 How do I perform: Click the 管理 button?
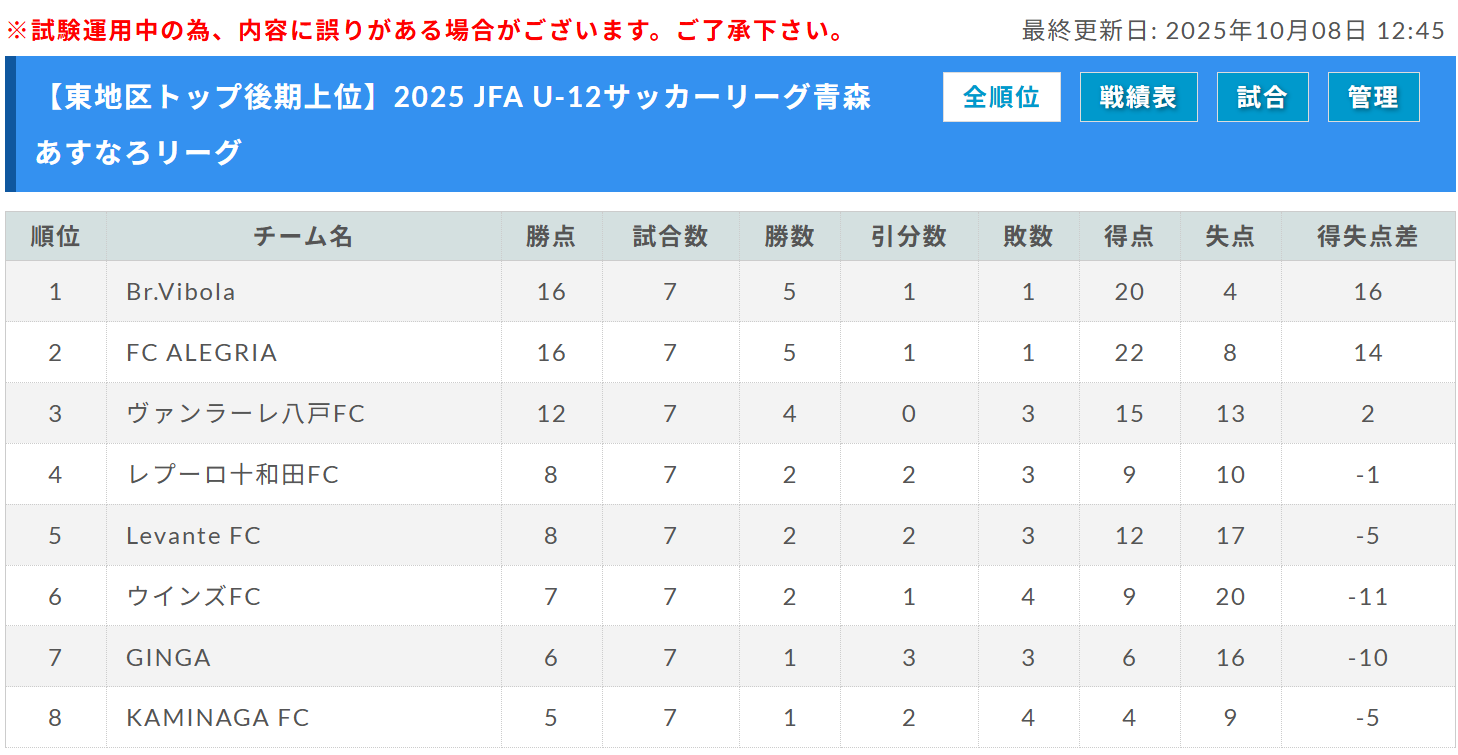[1373, 97]
